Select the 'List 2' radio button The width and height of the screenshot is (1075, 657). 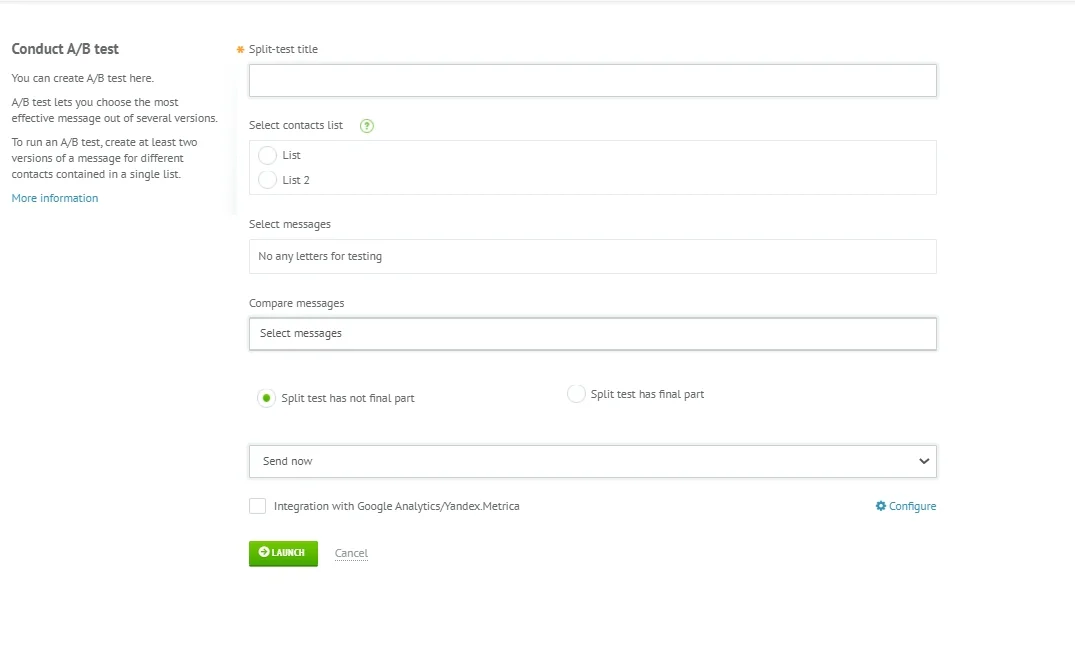pyautogui.click(x=267, y=180)
